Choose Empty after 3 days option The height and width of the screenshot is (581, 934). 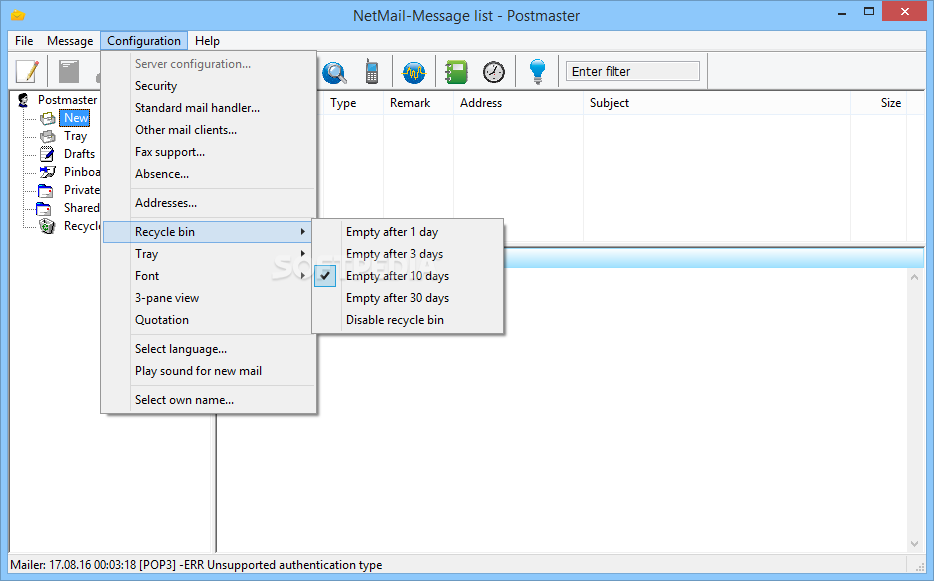[x=408, y=254]
